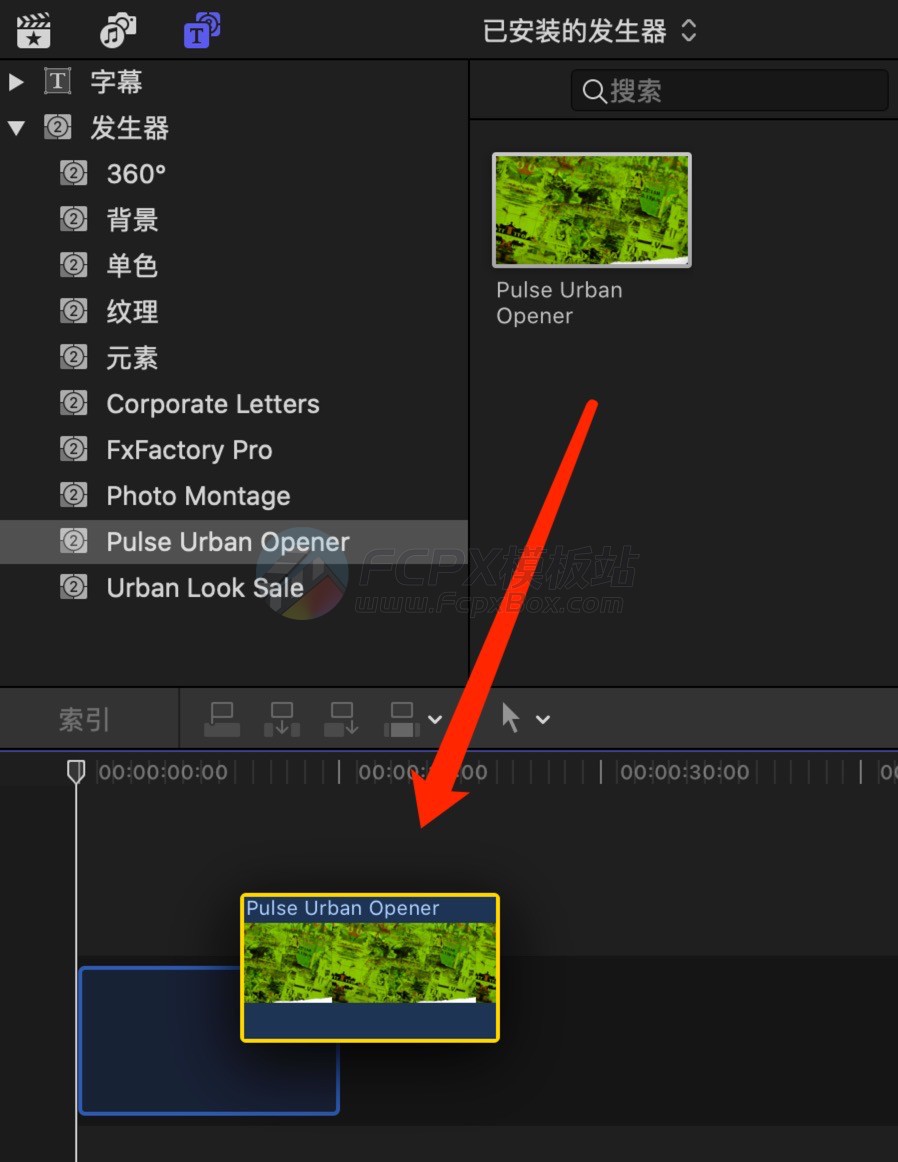
Task: Click the generator icon beside 元素
Action: coord(73,358)
